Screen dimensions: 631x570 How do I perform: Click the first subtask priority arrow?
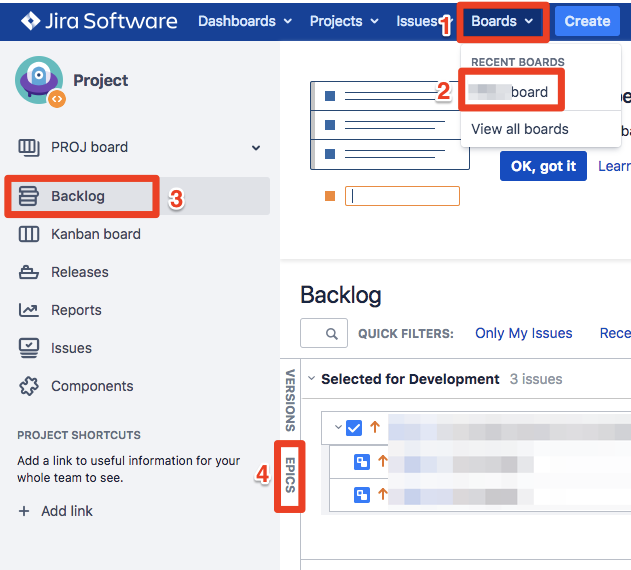point(382,461)
